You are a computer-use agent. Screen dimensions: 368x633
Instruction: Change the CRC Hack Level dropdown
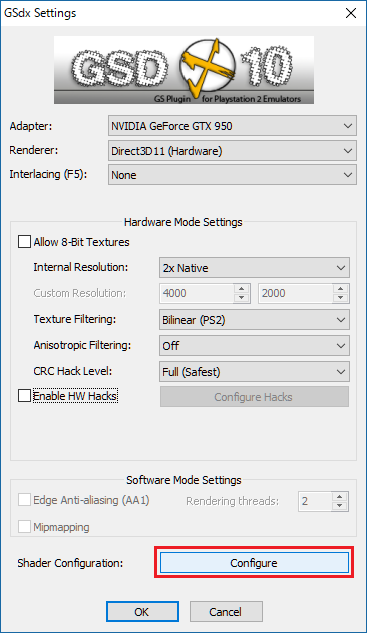(254, 372)
